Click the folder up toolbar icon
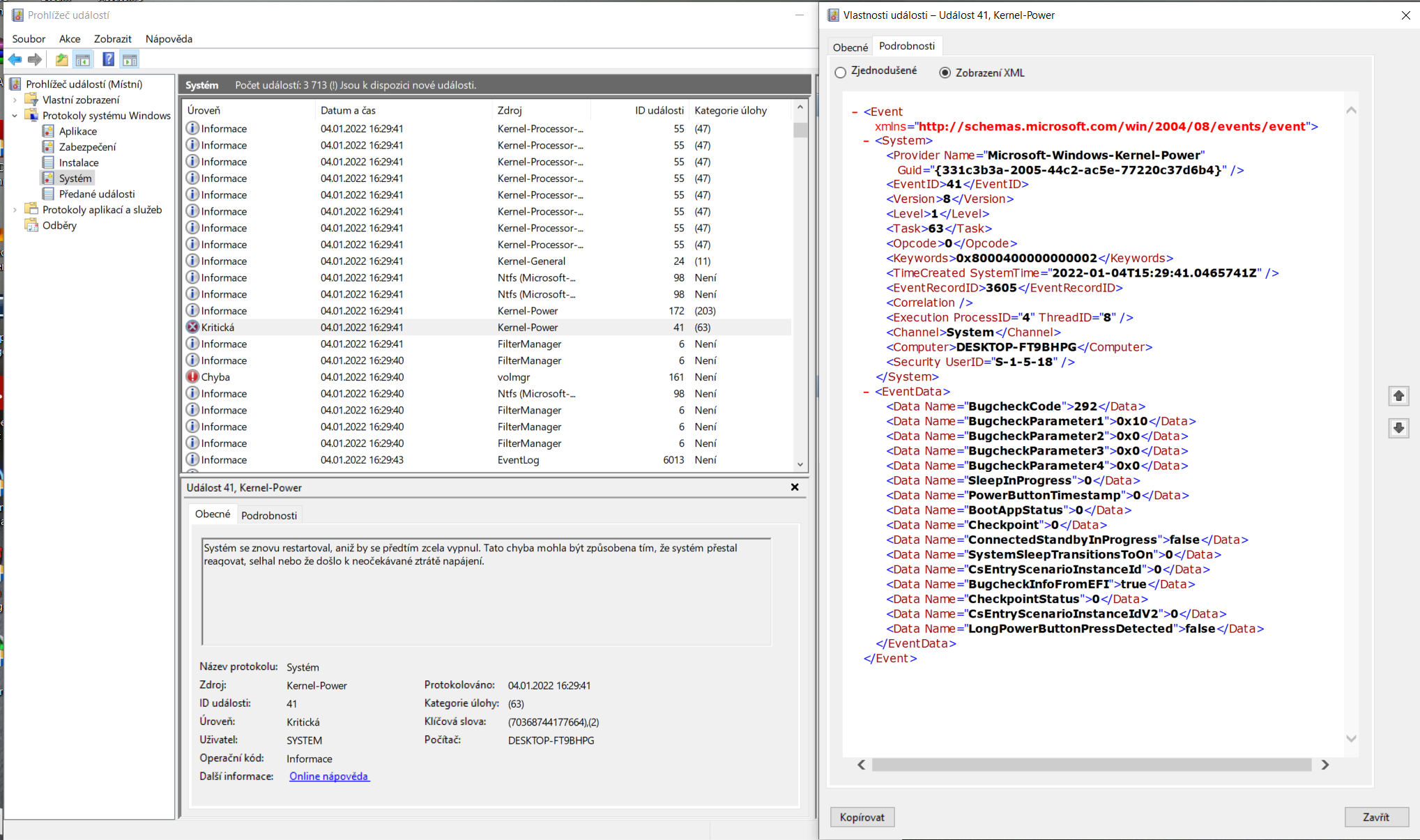Screen dimensions: 1420x840 62,60
